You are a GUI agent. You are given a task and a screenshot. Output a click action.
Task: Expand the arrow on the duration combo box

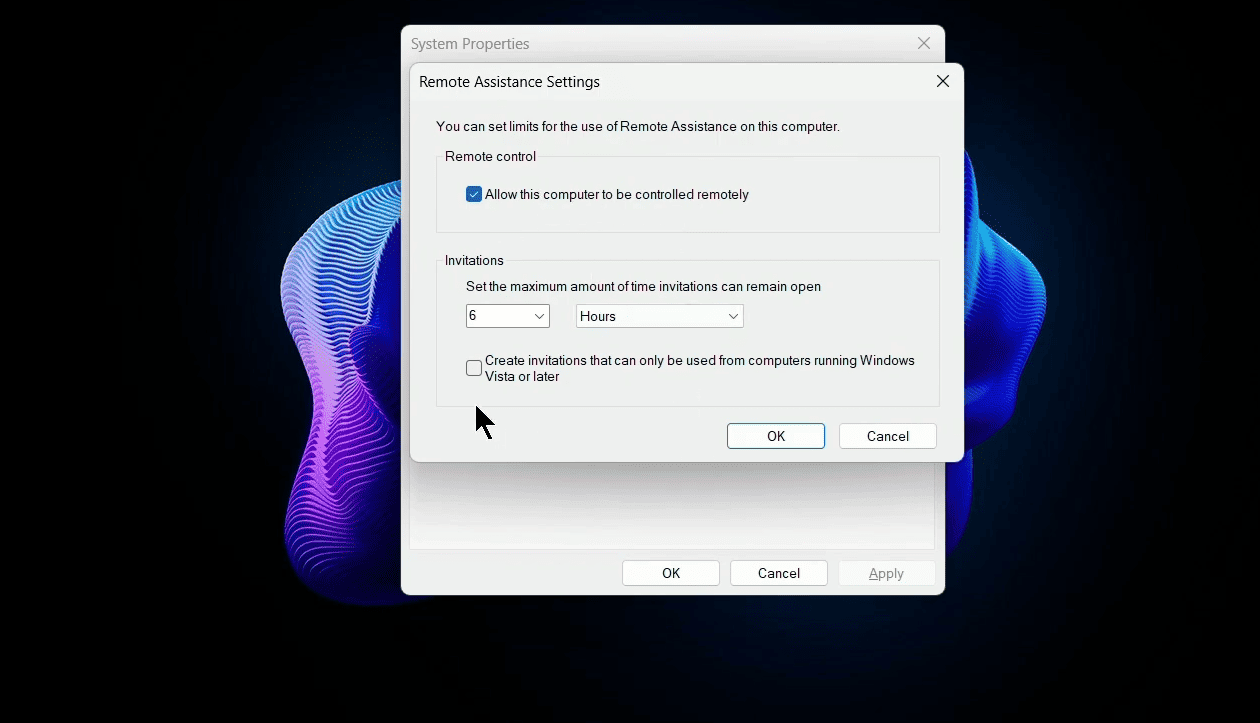[x=540, y=315]
